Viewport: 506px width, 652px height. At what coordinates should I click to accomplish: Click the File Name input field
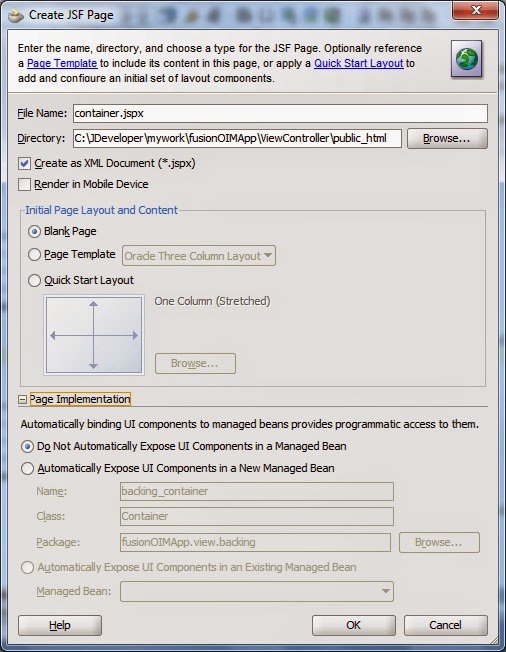[x=280, y=114]
